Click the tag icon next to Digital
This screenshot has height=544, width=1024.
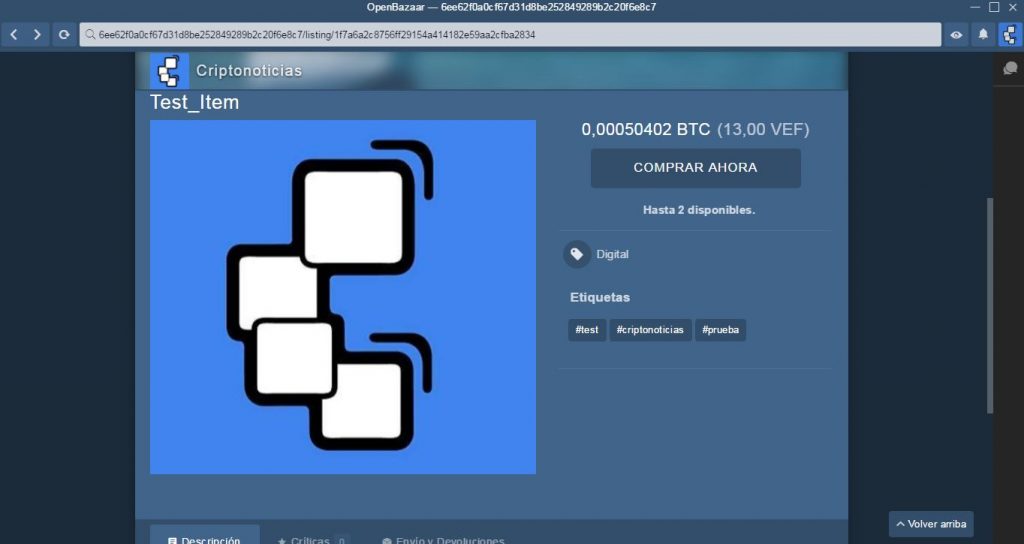[577, 254]
